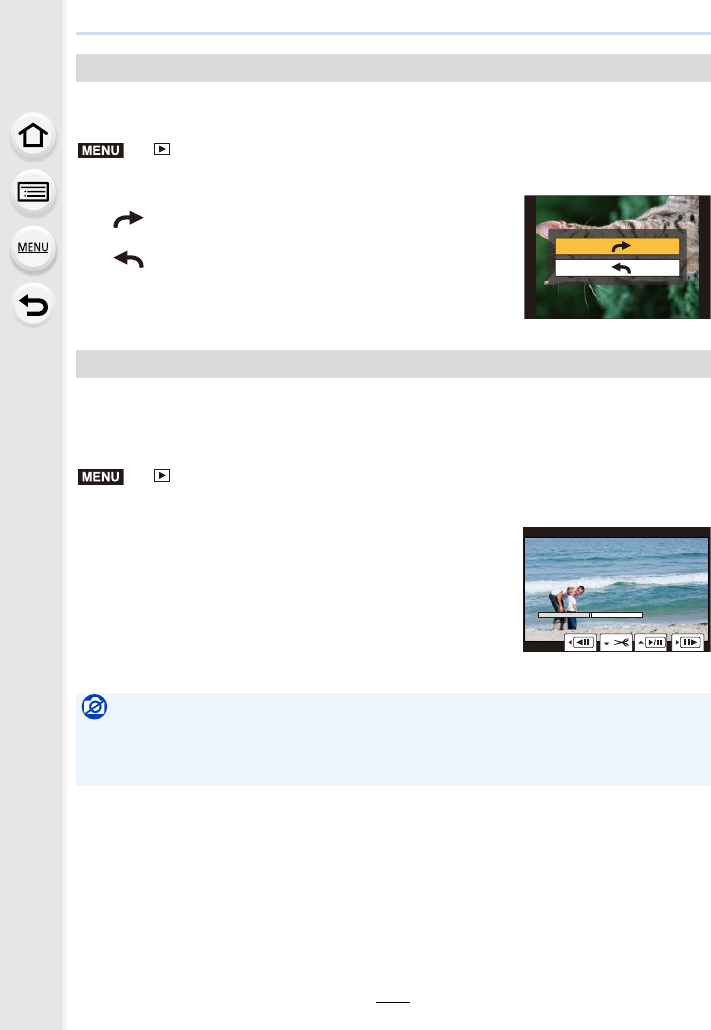This screenshot has width=711, height=1030.
Task: Open the beach video divide example image
Action: tap(616, 589)
